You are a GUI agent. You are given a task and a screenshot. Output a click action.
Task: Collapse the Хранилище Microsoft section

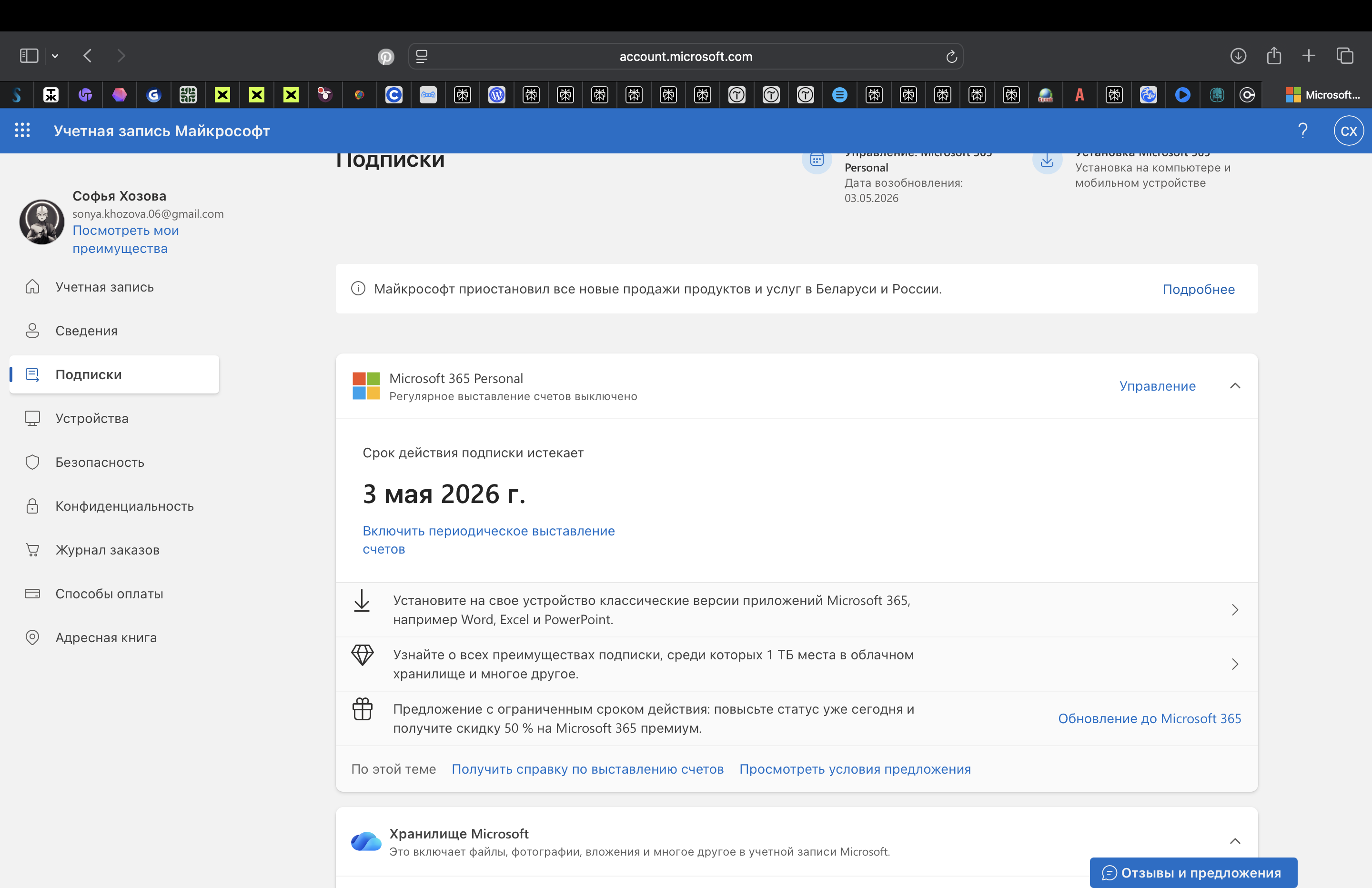tap(1234, 841)
